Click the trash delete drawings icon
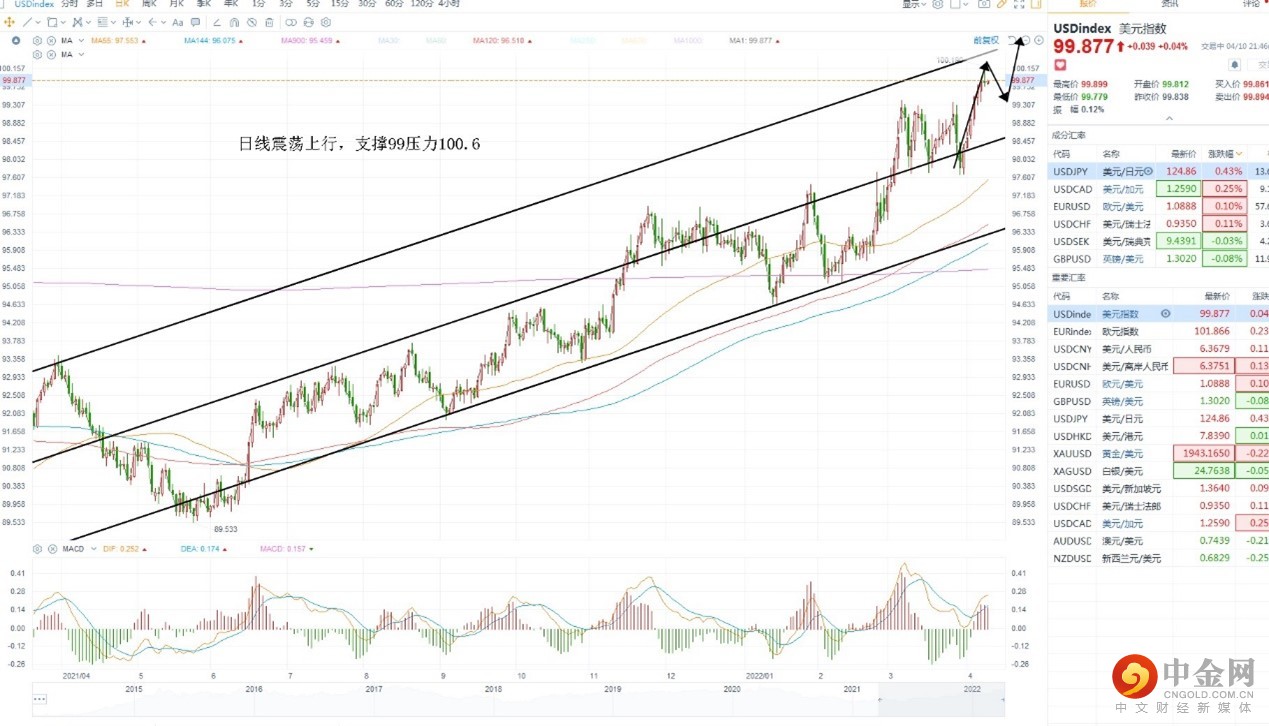The image size is (1269, 726). 270,22
